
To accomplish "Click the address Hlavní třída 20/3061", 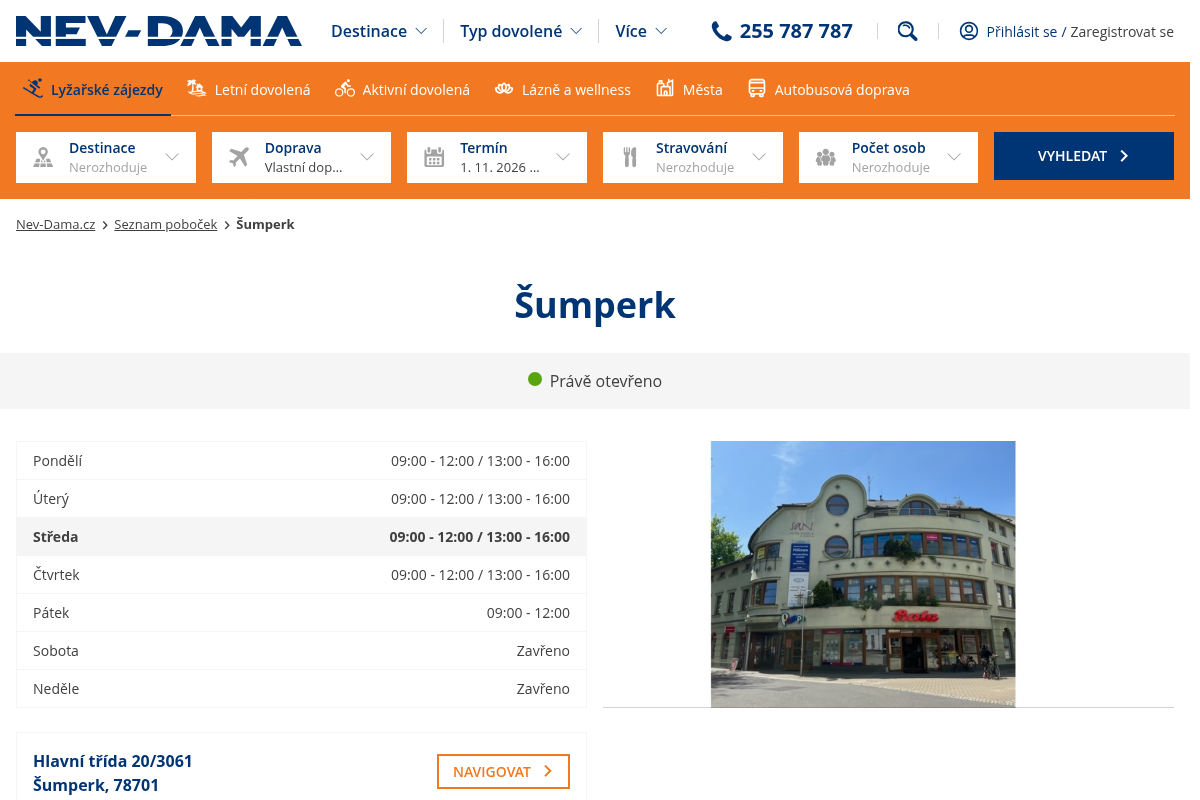I will 113,761.
